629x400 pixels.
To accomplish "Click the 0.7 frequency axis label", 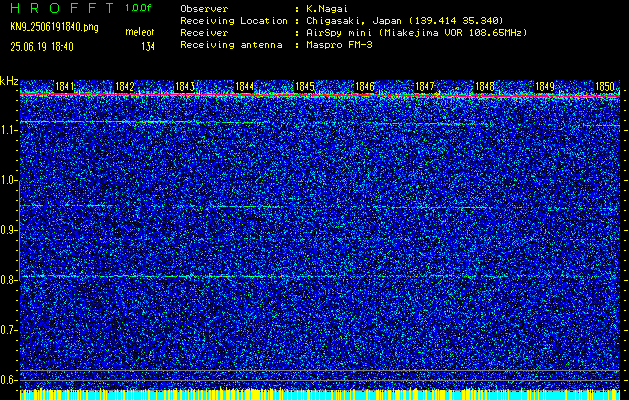I will click(9, 330).
